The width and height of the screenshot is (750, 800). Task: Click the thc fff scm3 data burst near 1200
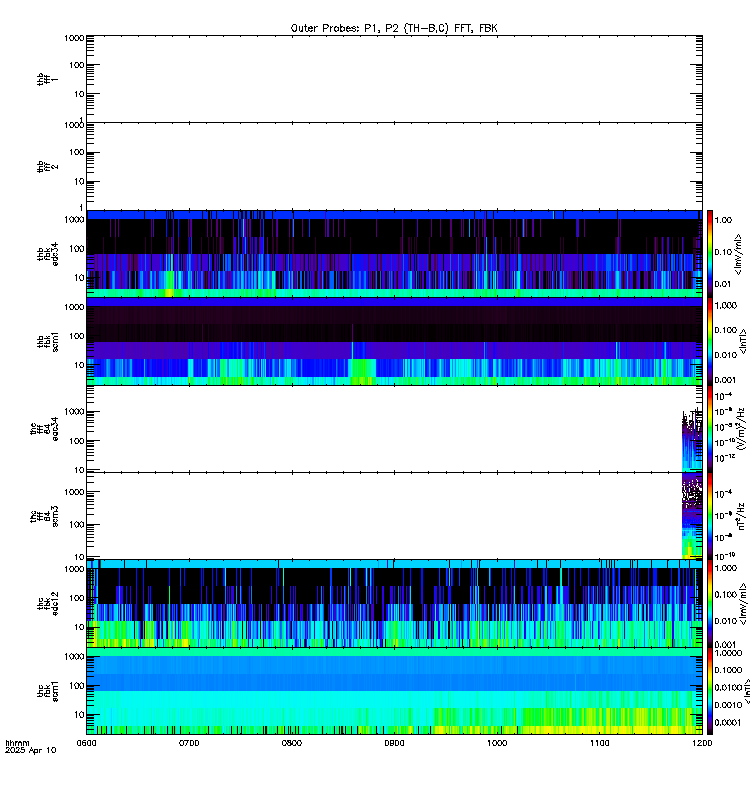click(x=692, y=516)
